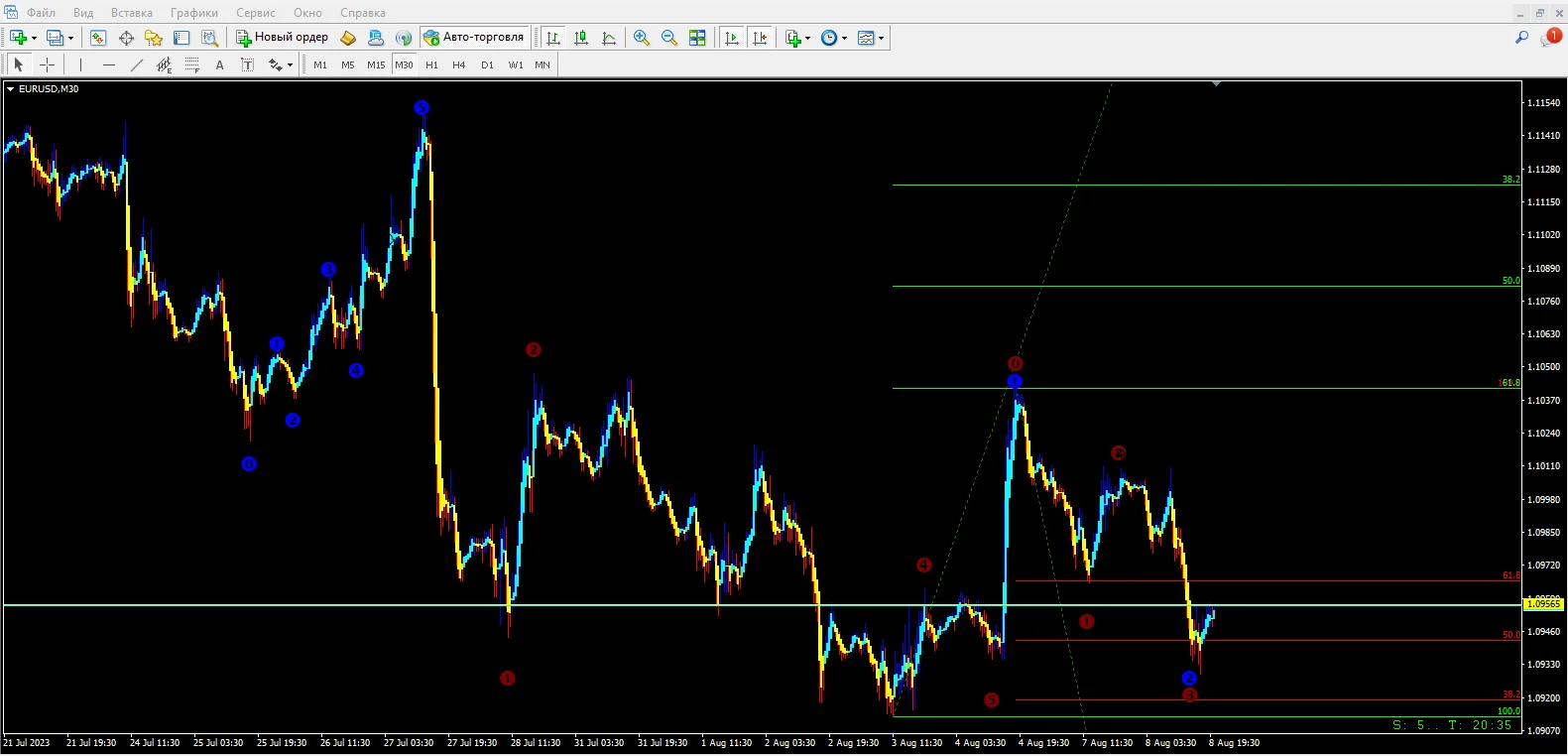This screenshot has height=756, width=1568.
Task: Open a new chart via toolbar icon
Action: point(19,38)
